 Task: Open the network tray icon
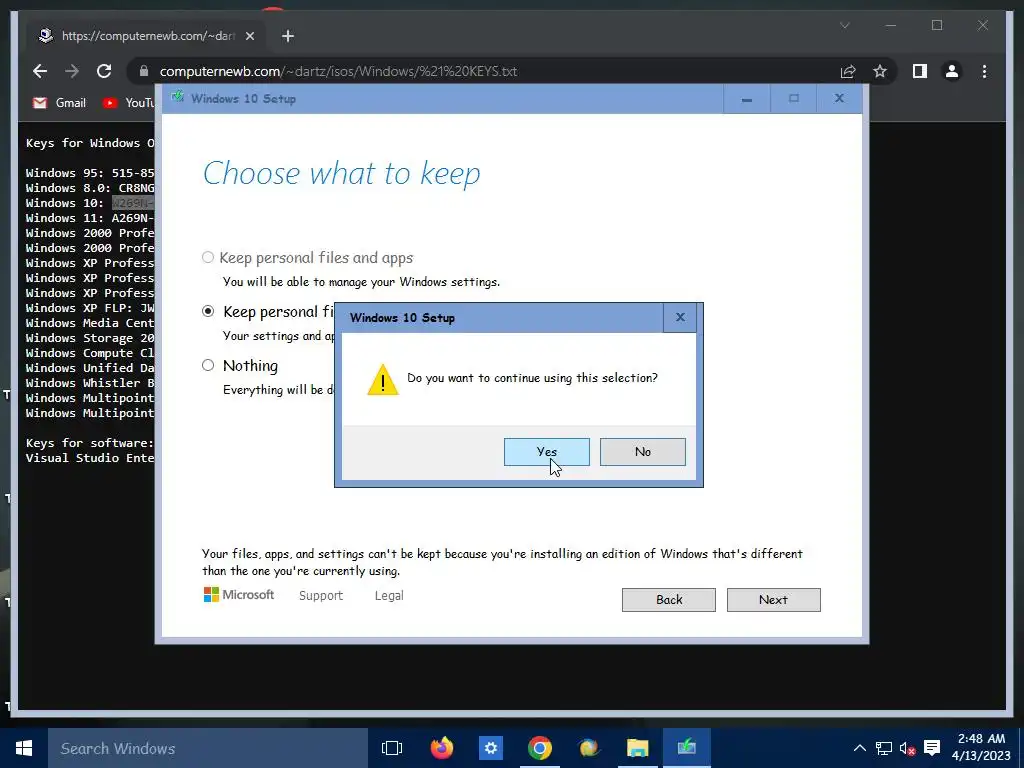coord(884,748)
